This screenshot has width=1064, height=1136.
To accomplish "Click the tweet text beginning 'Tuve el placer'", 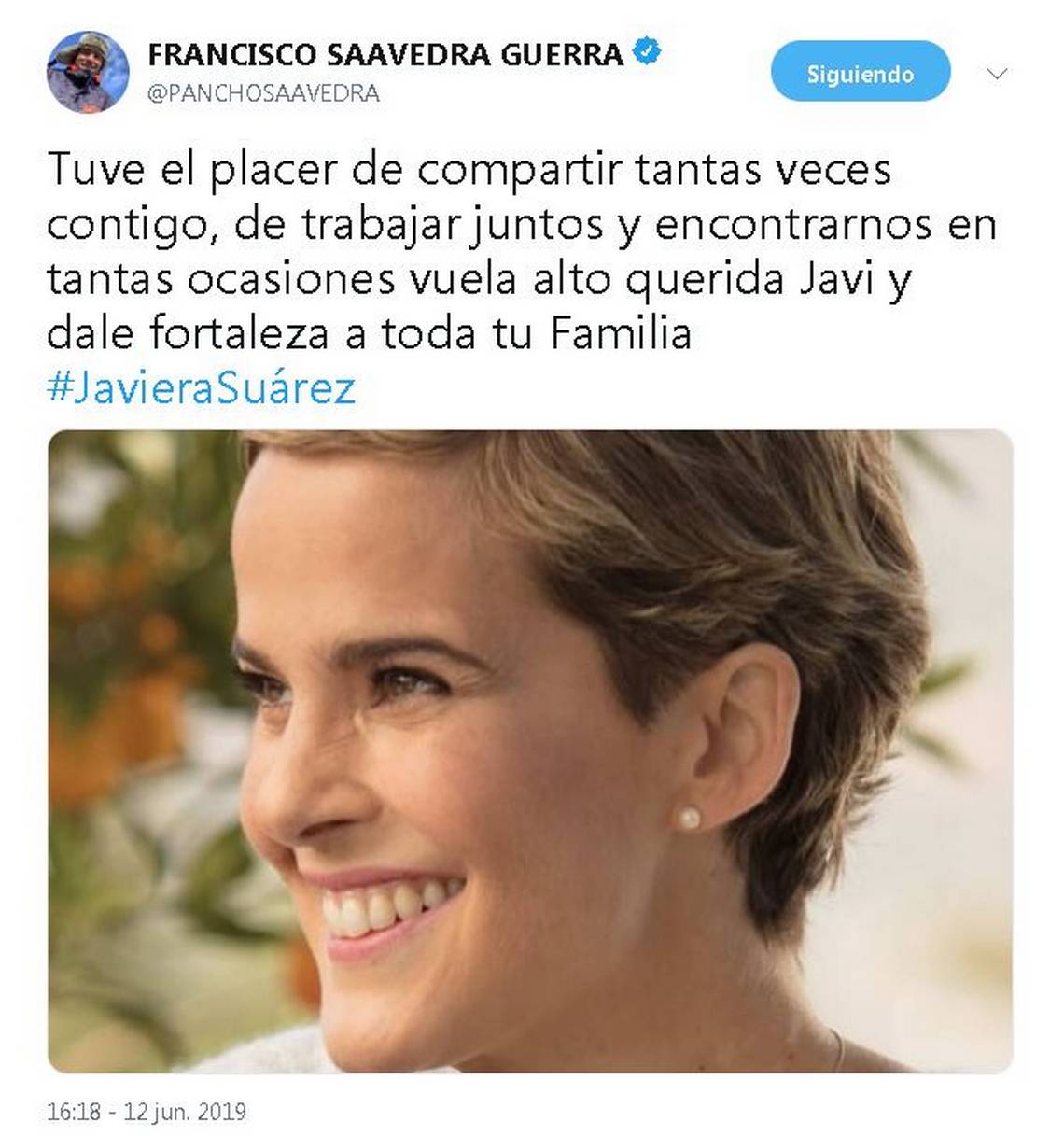I will [x=523, y=252].
